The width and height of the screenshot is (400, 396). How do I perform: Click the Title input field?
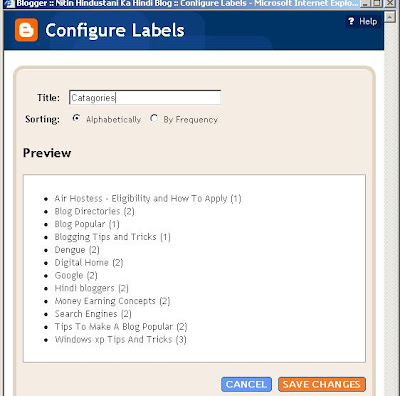145,97
